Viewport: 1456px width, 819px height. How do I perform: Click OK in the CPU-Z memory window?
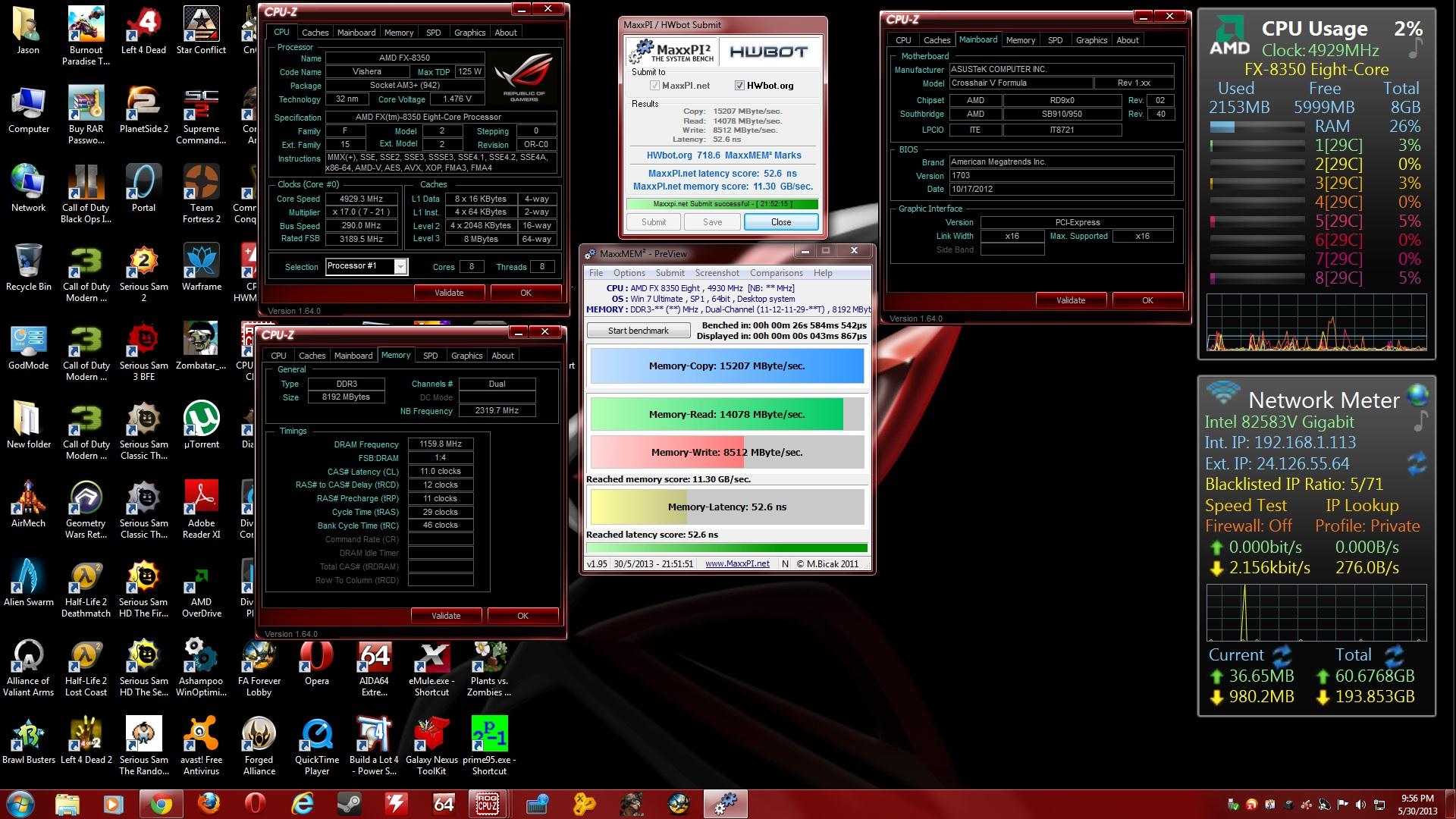(522, 616)
